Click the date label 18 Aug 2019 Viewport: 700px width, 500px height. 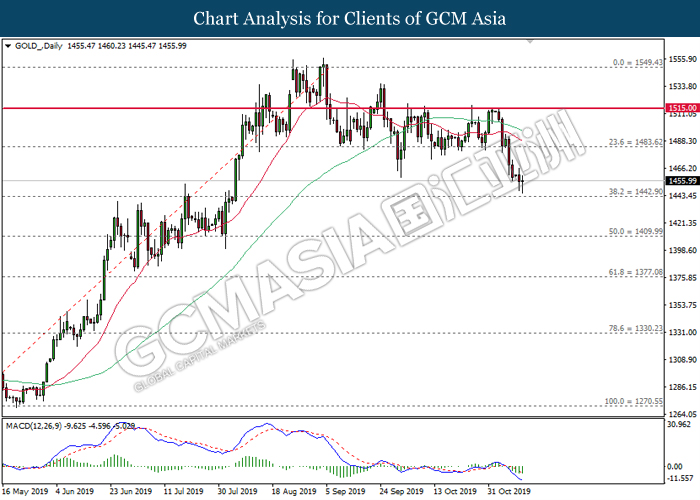294,491
